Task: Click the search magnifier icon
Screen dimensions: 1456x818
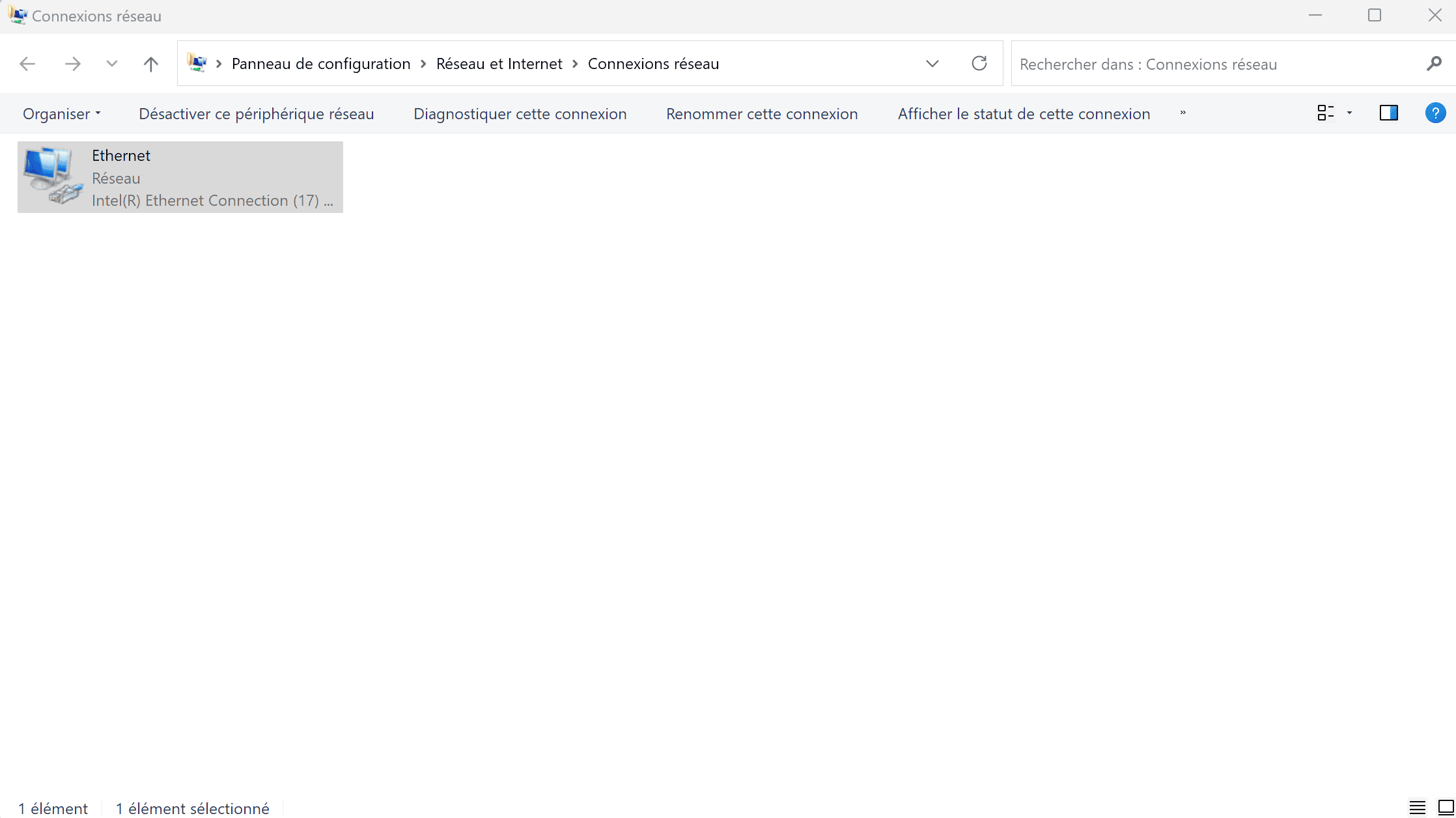Action: (x=1434, y=64)
